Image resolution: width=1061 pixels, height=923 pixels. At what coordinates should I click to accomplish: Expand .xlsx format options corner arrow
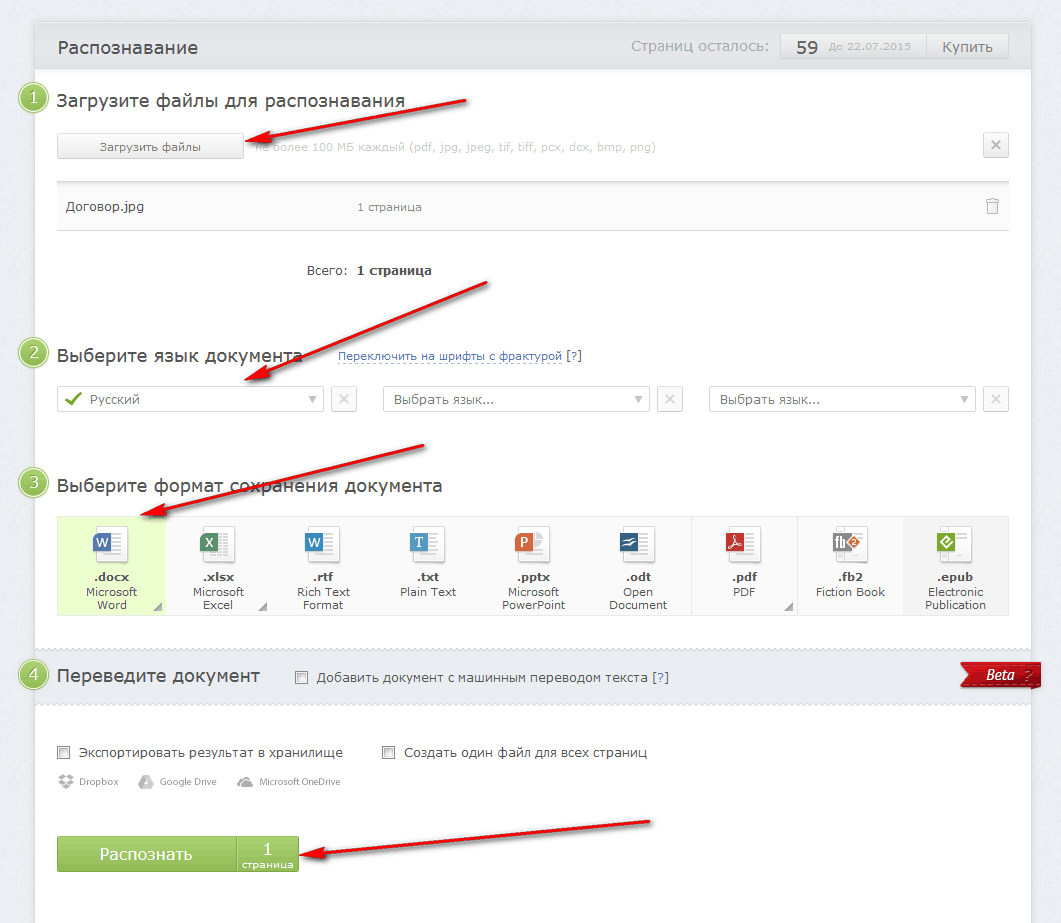263,607
